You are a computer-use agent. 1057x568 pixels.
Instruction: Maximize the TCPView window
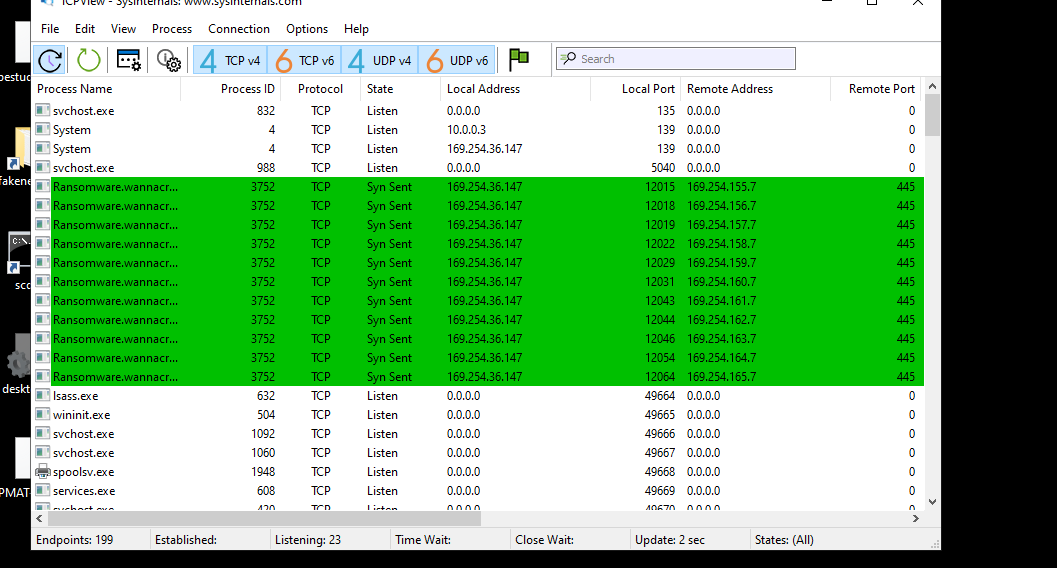(872, 3)
